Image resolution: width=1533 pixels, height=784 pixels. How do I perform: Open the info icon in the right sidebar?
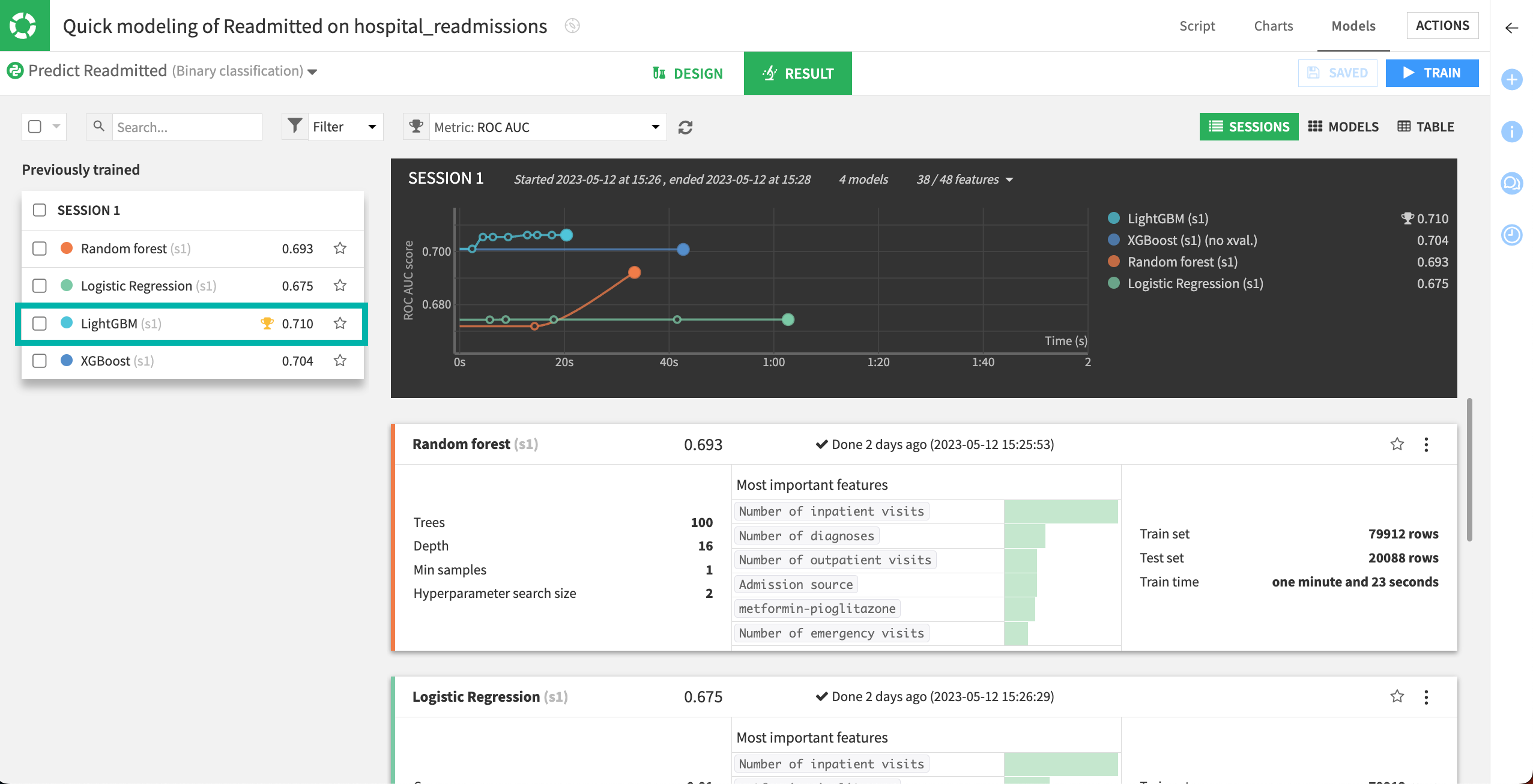point(1511,131)
